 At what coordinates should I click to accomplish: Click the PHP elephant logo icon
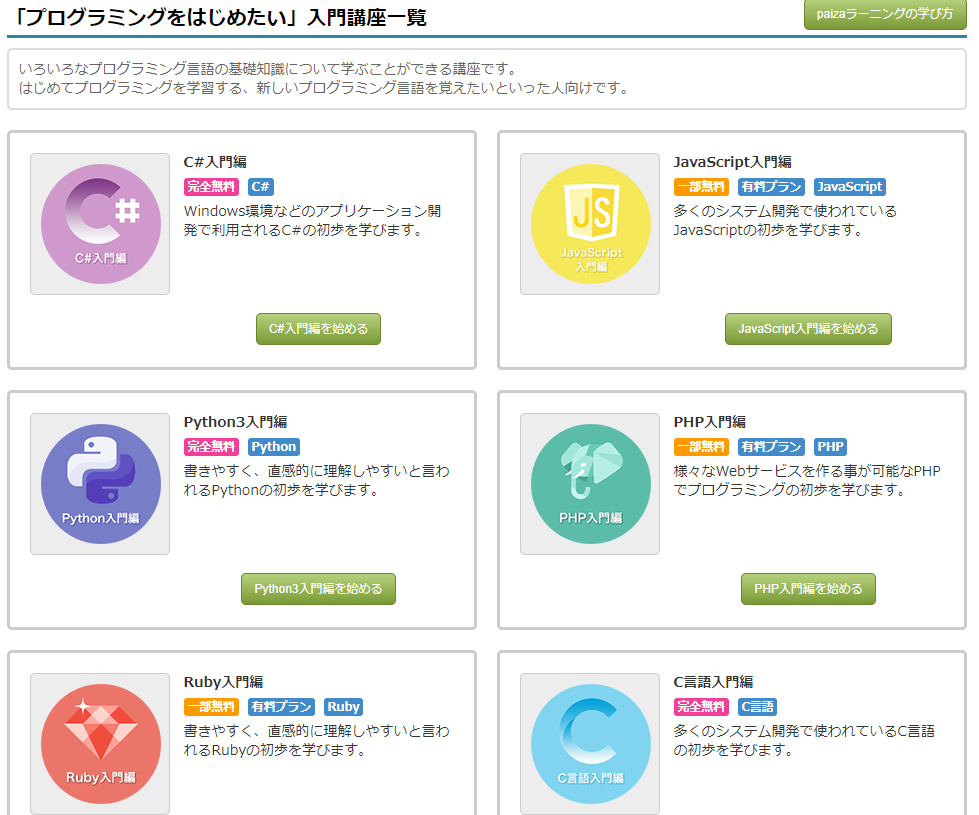tap(590, 484)
